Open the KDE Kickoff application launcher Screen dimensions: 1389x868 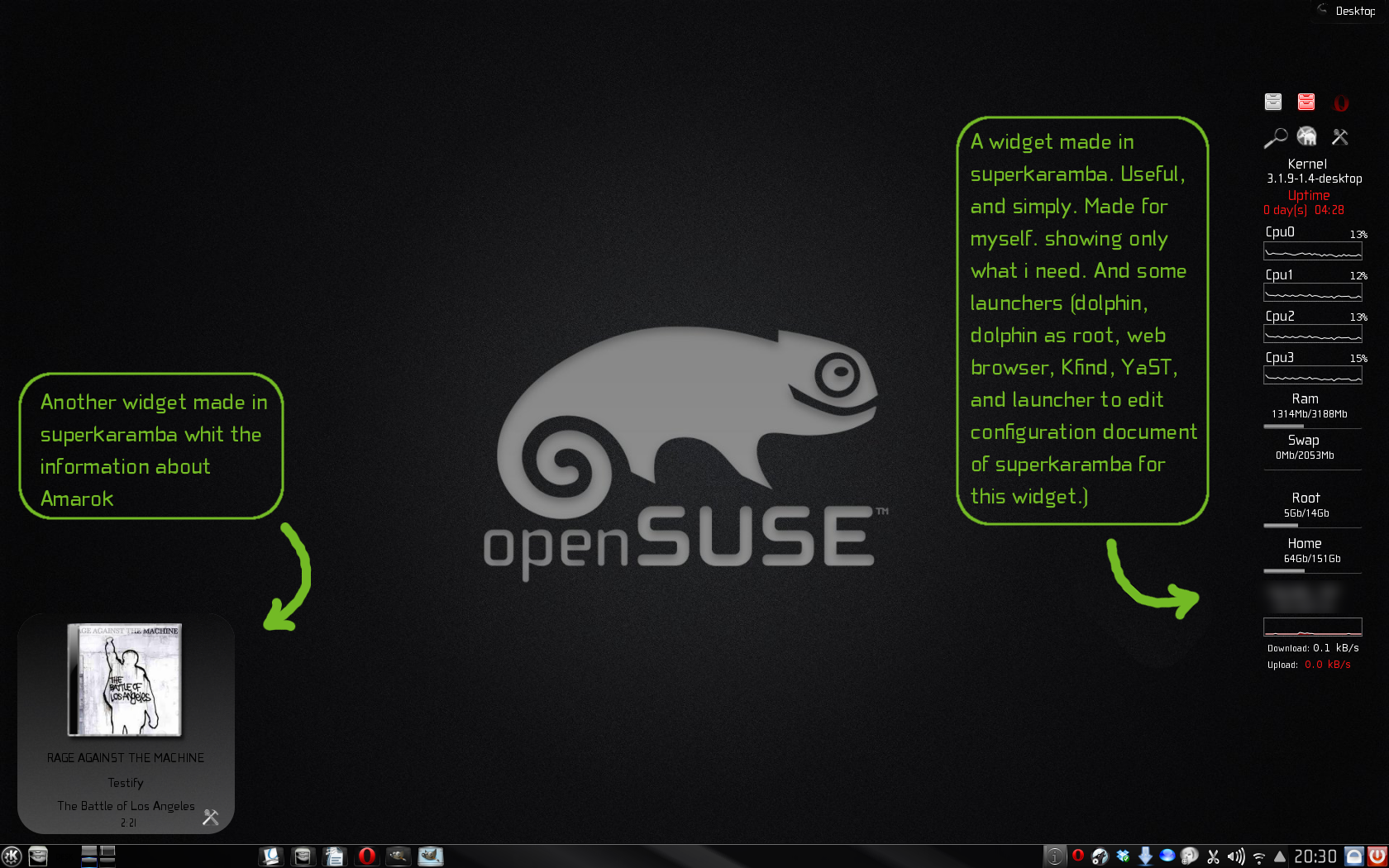[12, 856]
